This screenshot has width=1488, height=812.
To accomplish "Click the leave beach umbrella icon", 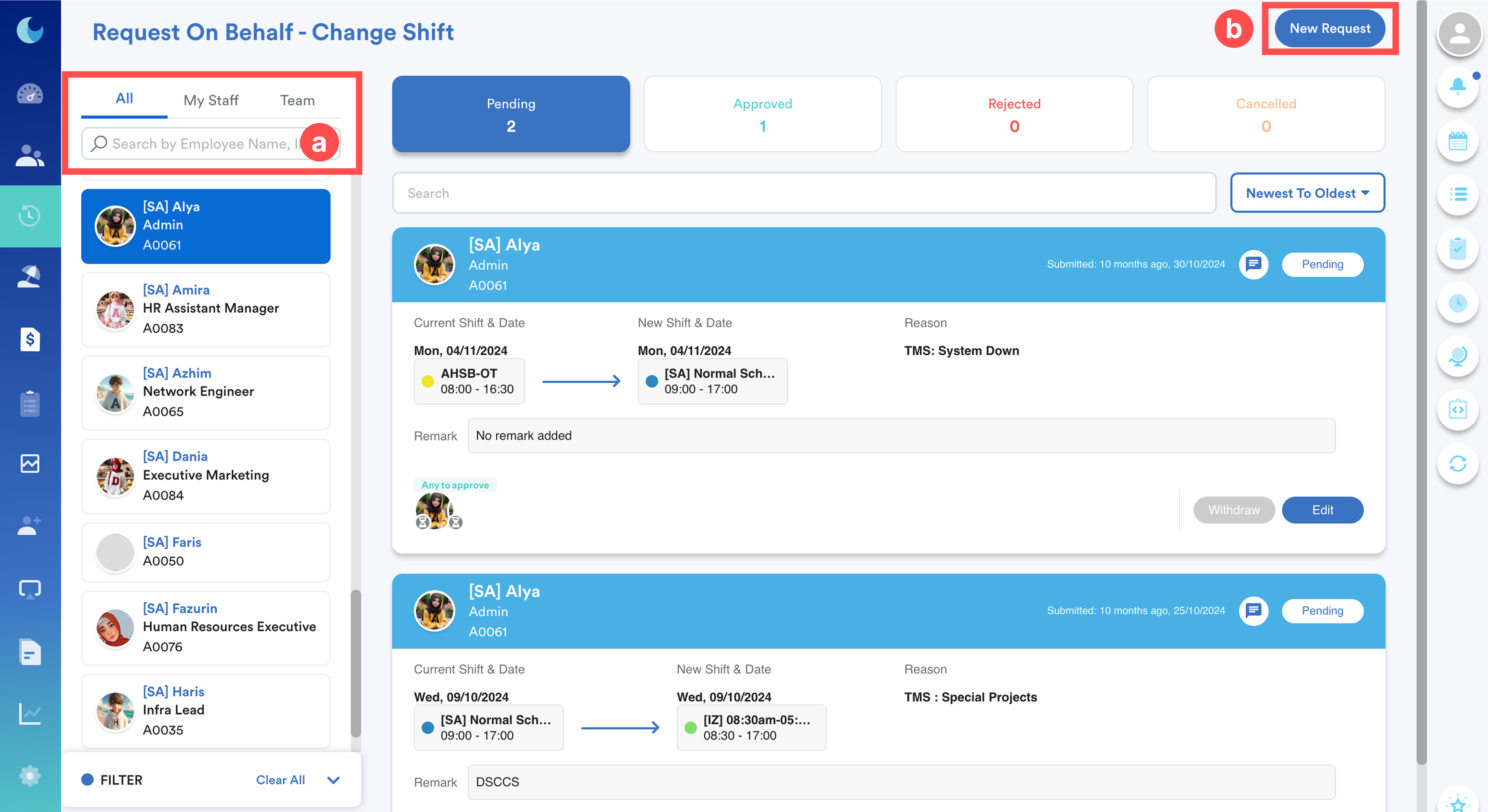I will click(29, 277).
